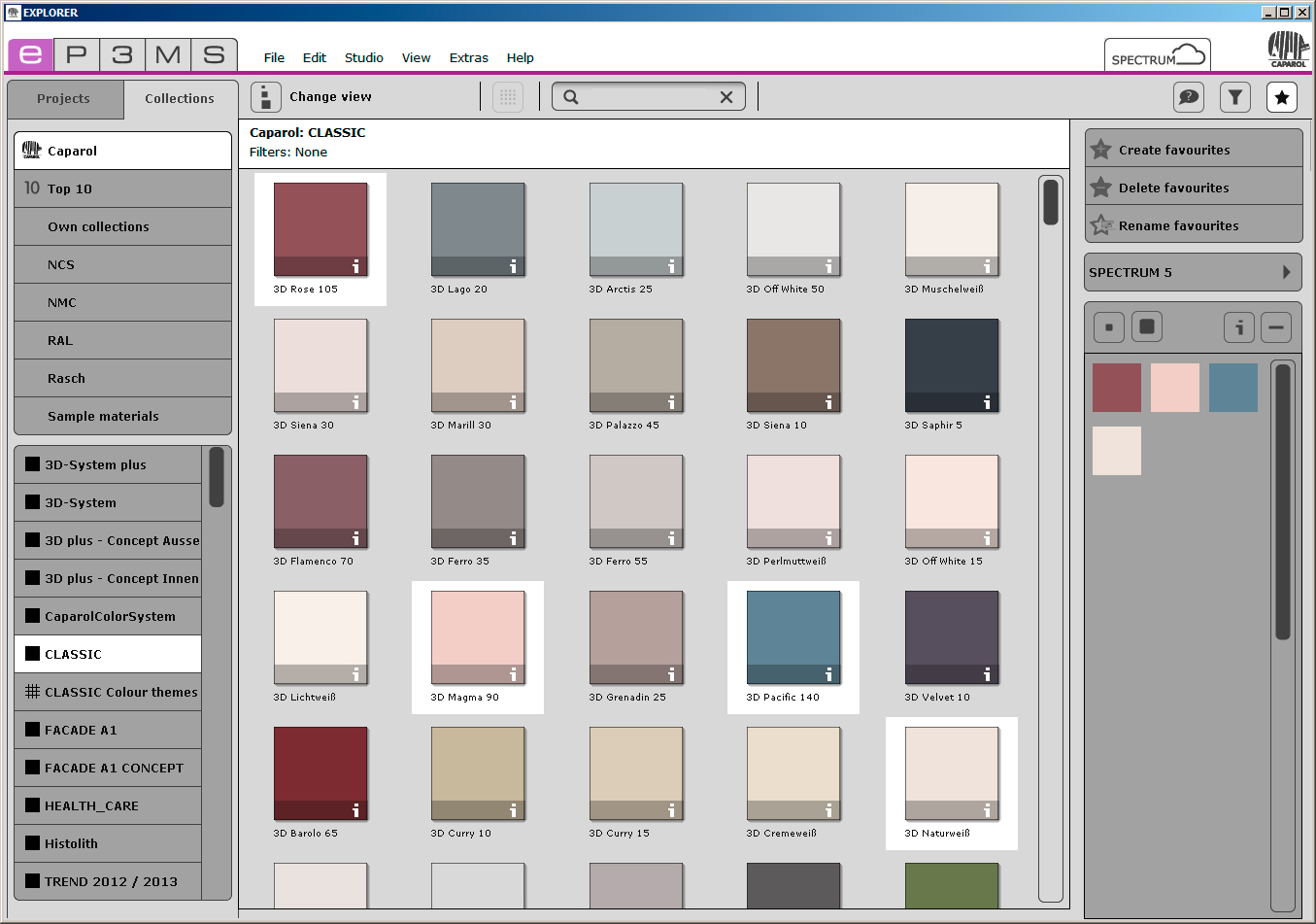Open the PHOTOstudio 'P' module tab

tap(77, 54)
